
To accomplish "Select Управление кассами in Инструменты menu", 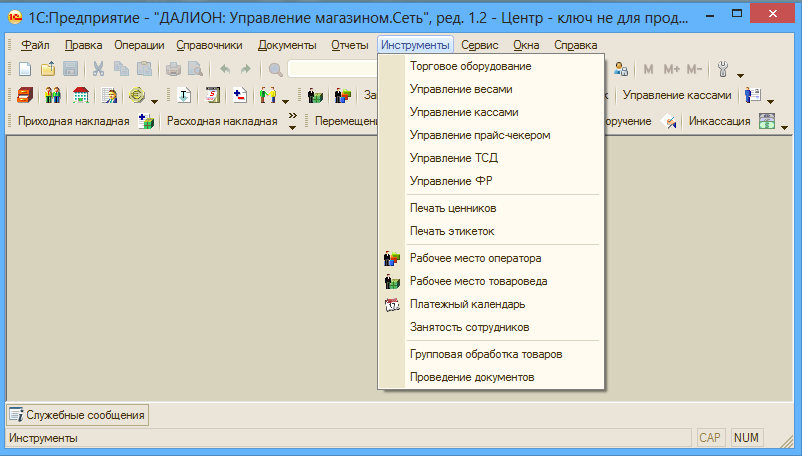I will click(x=491, y=112).
